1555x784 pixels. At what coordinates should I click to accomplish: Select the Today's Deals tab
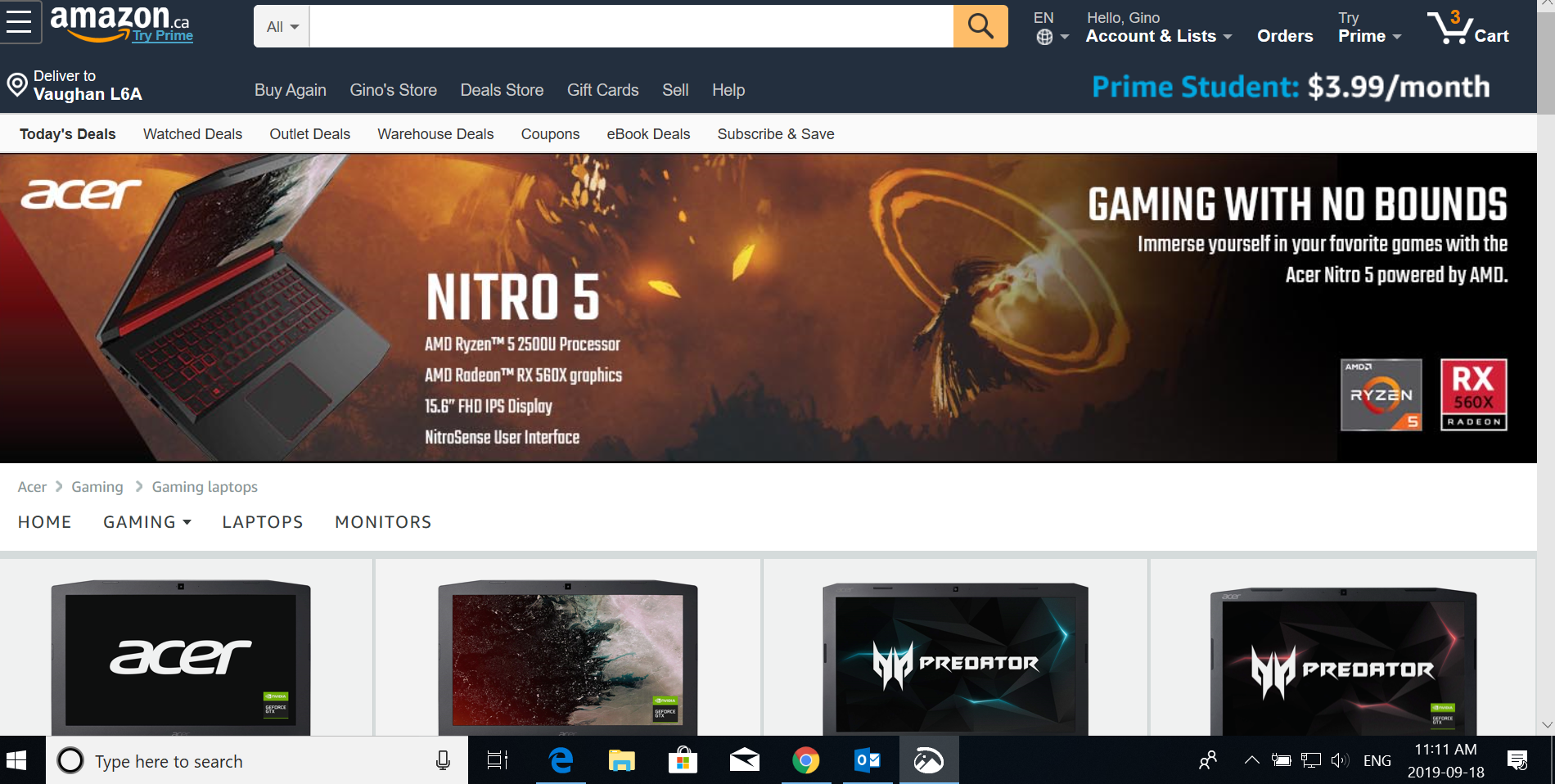tap(68, 134)
